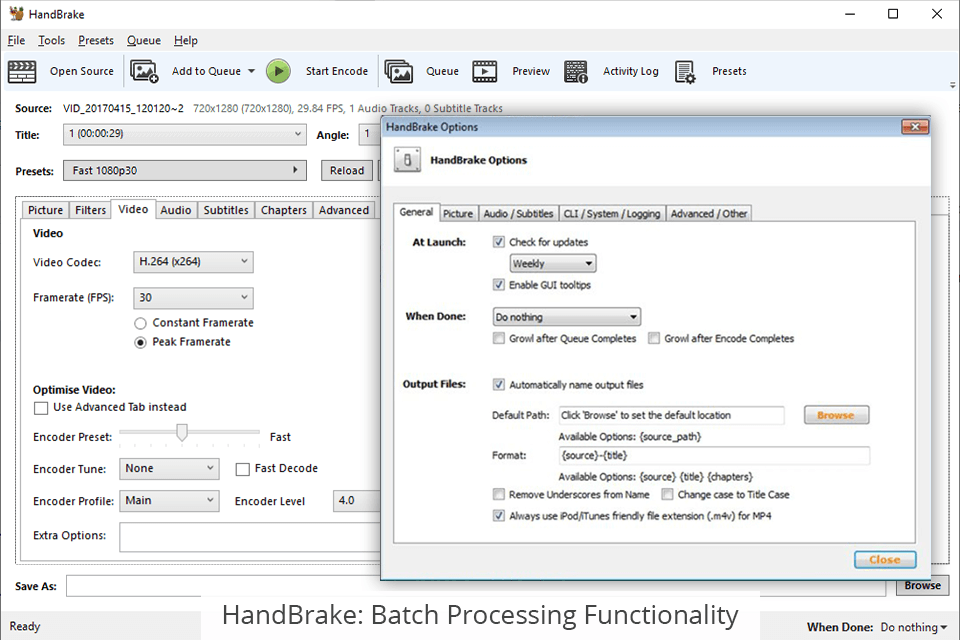Toggle Check for updates checkbox
This screenshot has height=640, width=960.
click(x=499, y=242)
